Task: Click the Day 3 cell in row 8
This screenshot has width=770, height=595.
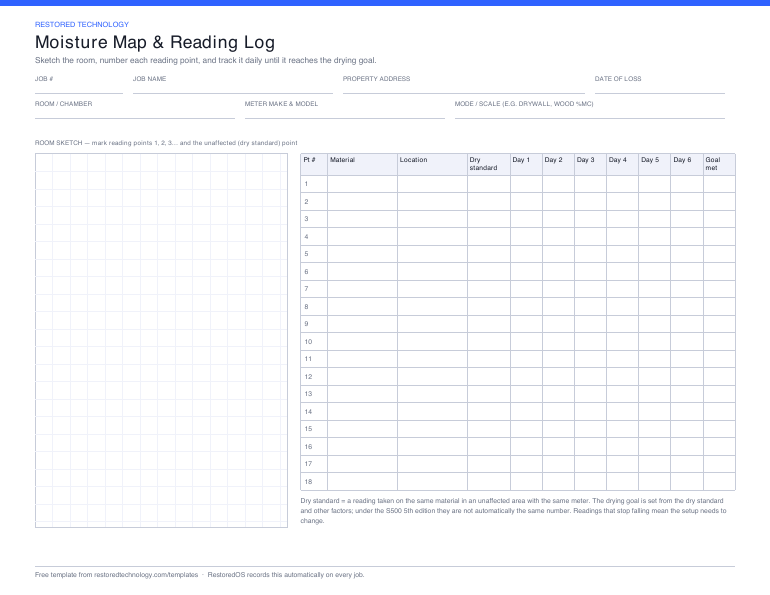Action: point(590,306)
